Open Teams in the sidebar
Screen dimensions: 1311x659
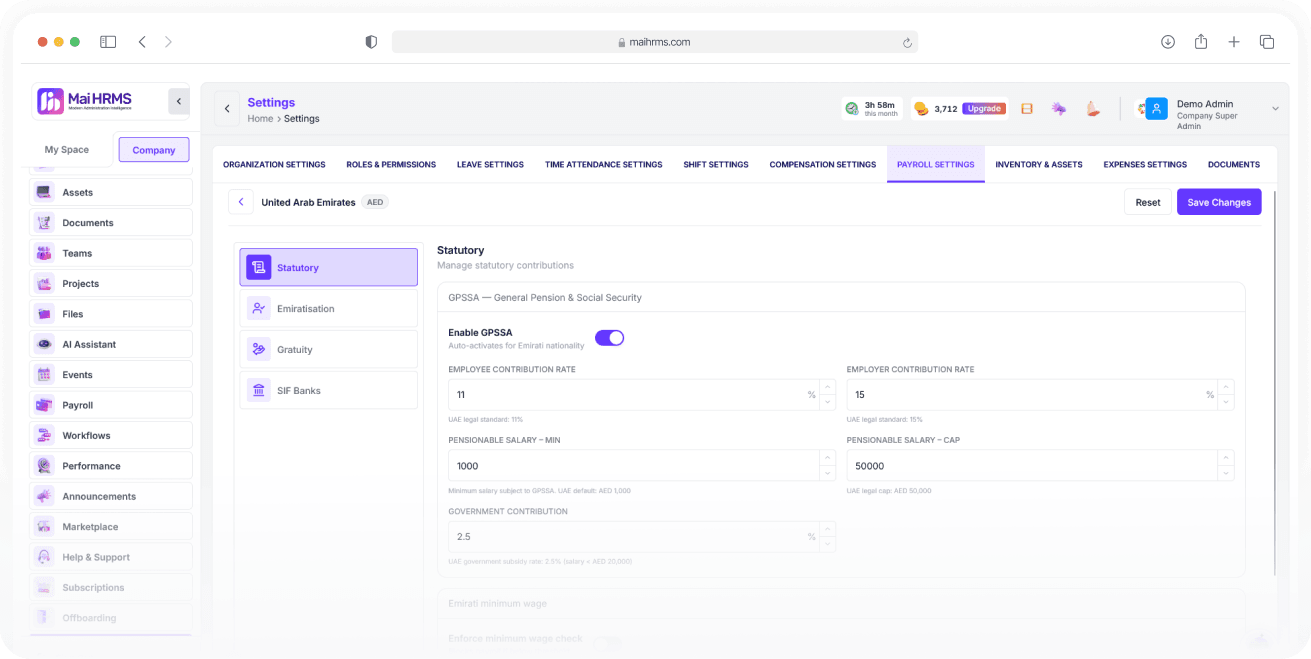111,253
